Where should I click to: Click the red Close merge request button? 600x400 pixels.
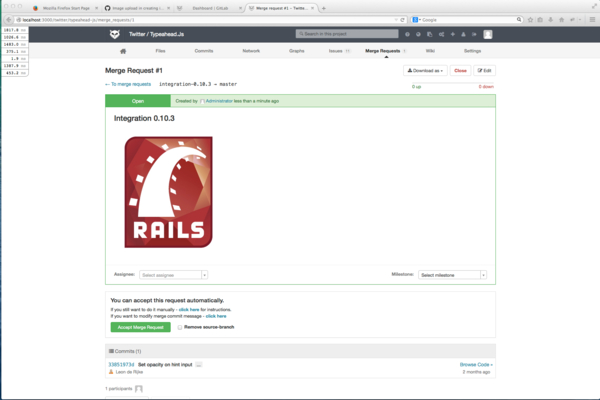click(x=460, y=71)
